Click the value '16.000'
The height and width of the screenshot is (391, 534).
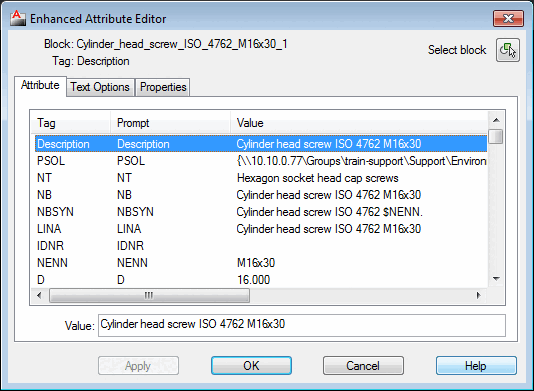253,280
